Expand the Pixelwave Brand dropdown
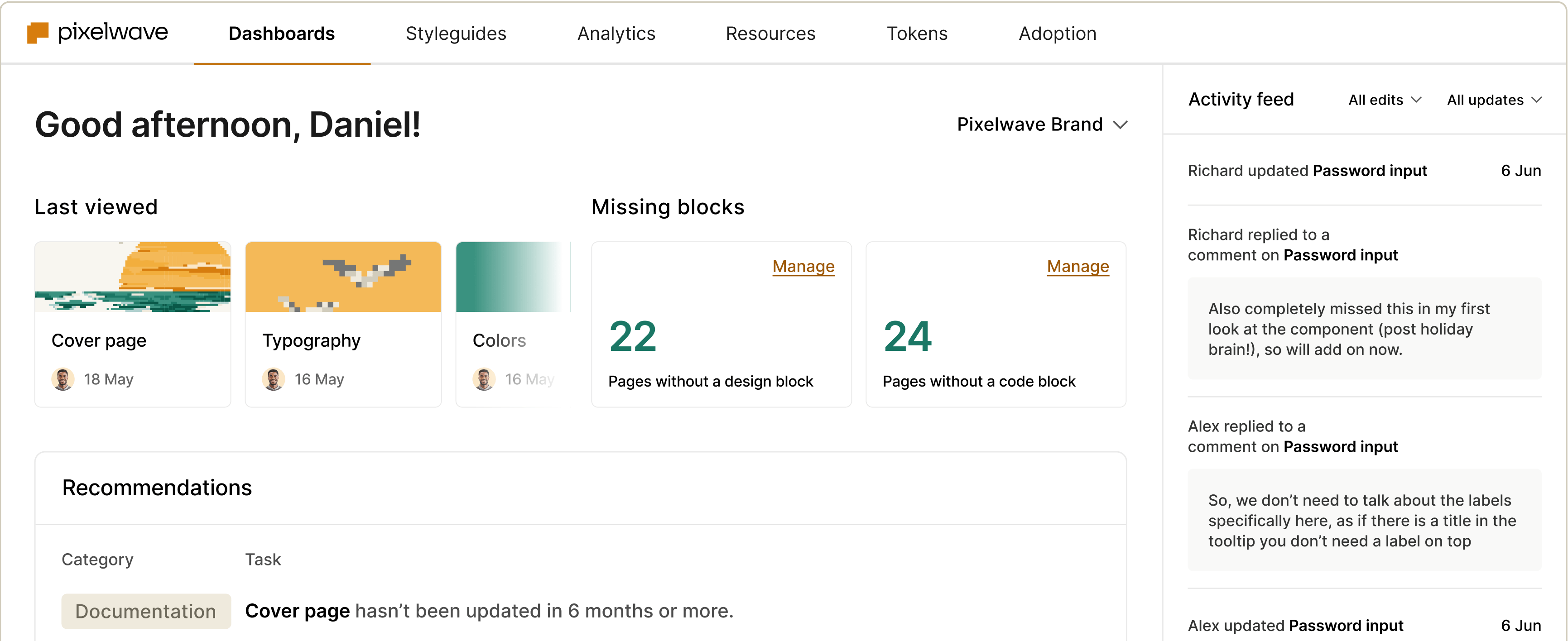This screenshot has height=641, width=1568. 1042,124
